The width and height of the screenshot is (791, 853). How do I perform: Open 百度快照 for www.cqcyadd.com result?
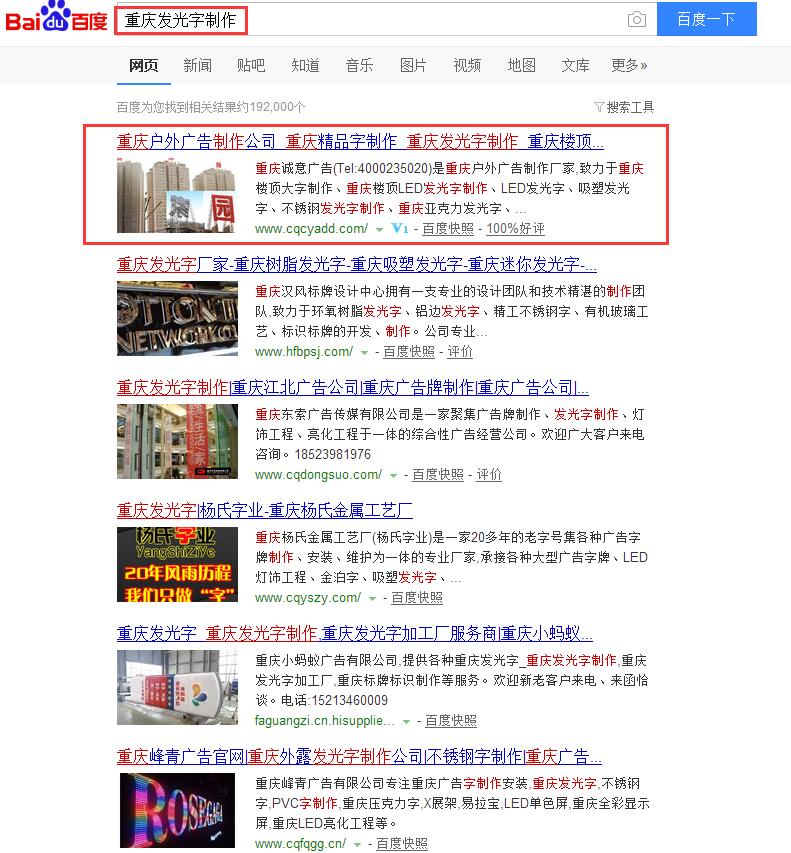click(x=448, y=229)
